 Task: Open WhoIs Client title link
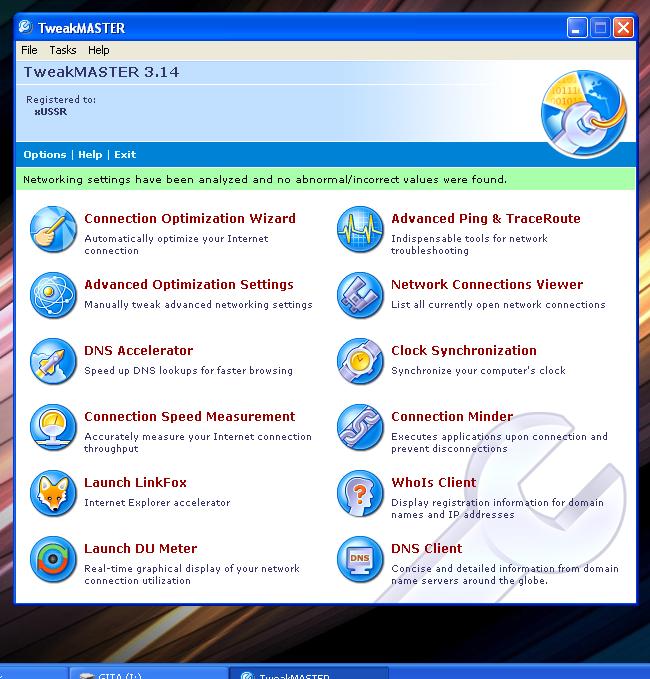(x=433, y=482)
